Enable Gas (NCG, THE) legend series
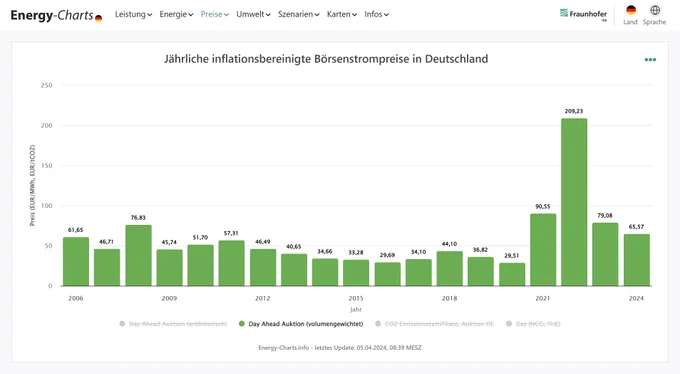Viewport: 680px width, 374px height. [533, 324]
